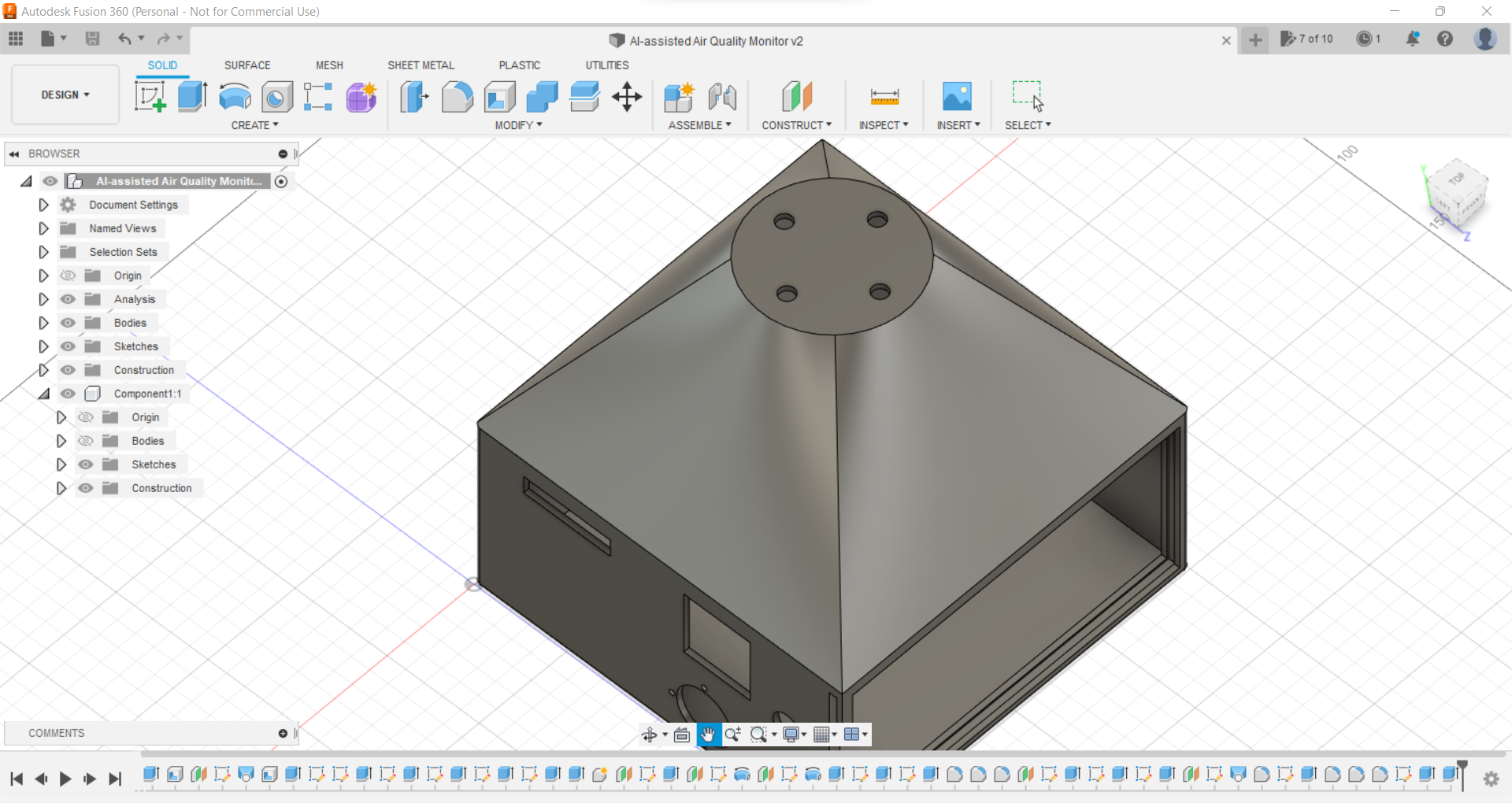Toggle visibility of the Sketches folder
The height and width of the screenshot is (803, 1512).
69,346
